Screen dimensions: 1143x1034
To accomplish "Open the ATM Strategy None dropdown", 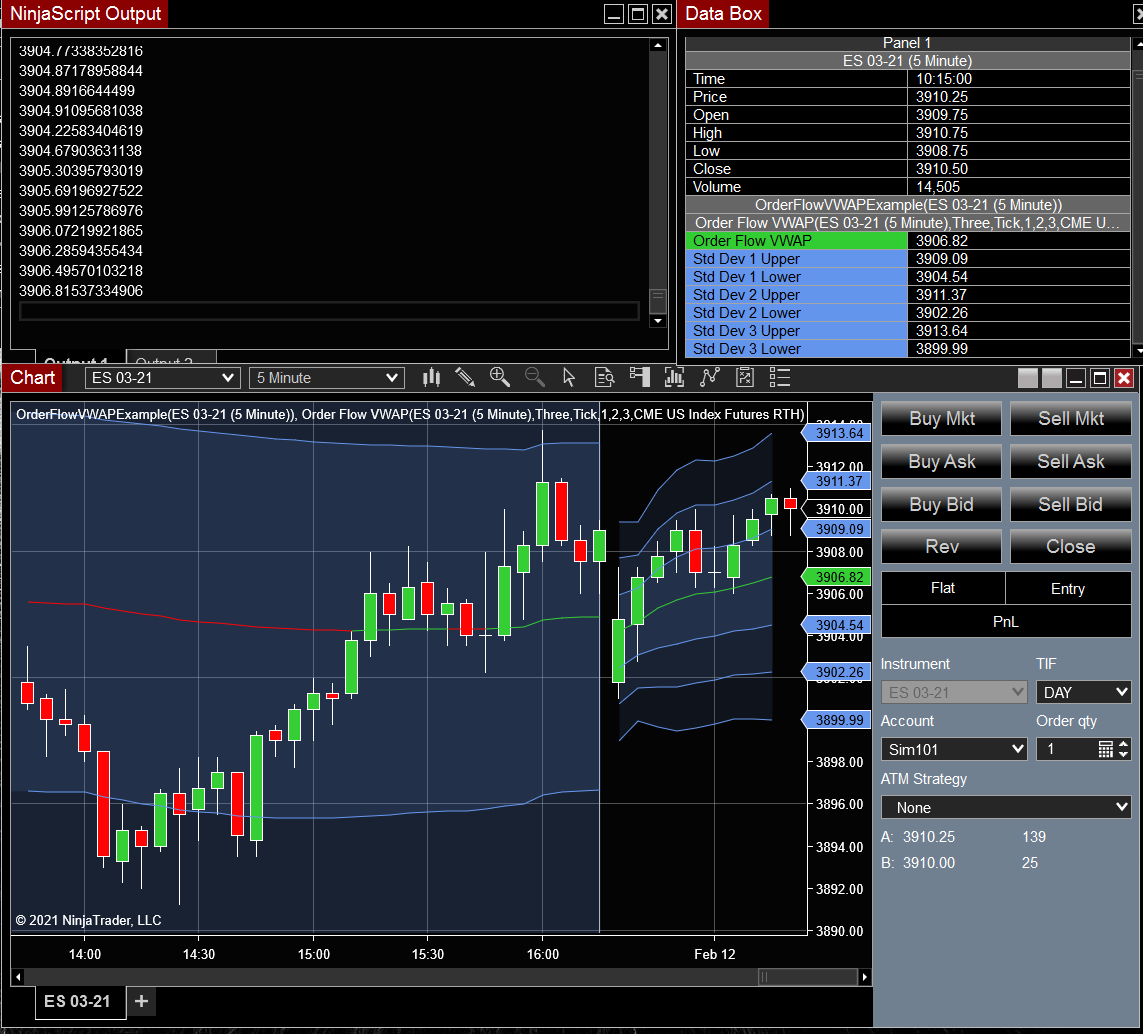I will tap(1006, 807).
